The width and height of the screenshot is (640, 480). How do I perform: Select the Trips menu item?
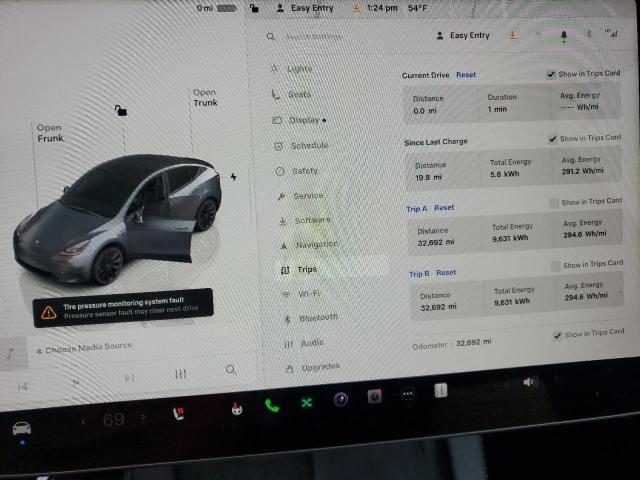[x=299, y=269]
